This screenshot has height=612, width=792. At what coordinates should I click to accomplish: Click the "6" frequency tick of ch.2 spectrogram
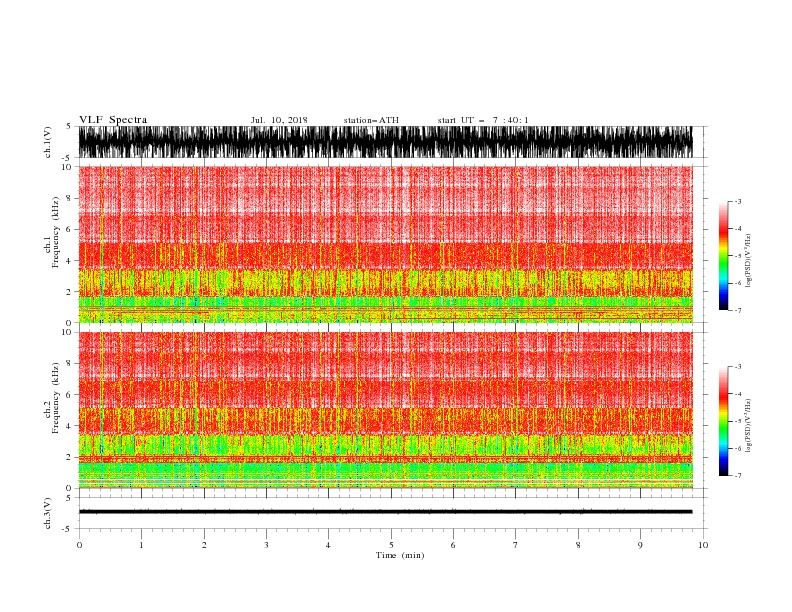[69, 395]
